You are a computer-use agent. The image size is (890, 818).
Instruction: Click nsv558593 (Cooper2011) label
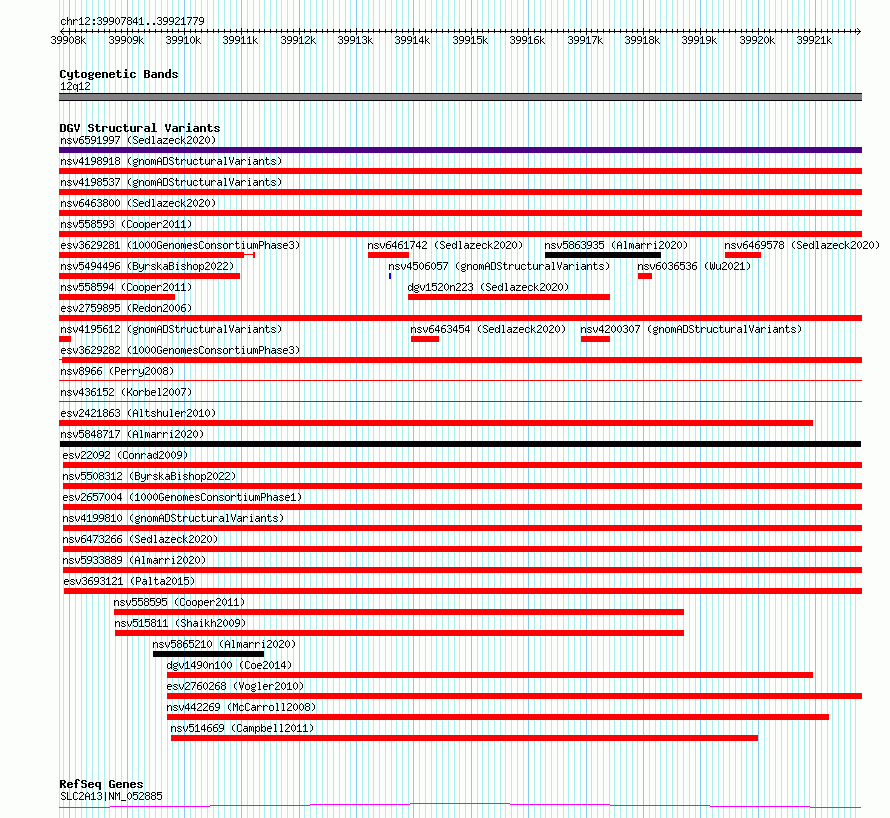click(x=126, y=224)
